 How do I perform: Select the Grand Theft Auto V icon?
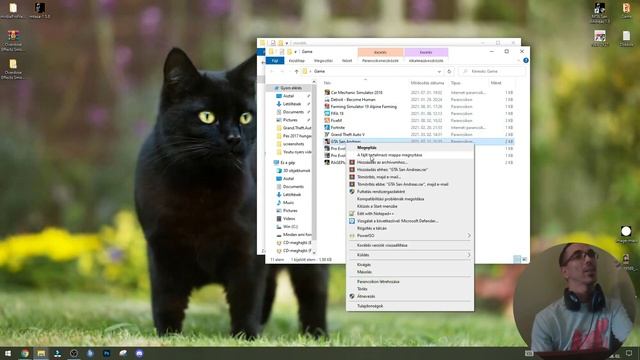(x=327, y=134)
